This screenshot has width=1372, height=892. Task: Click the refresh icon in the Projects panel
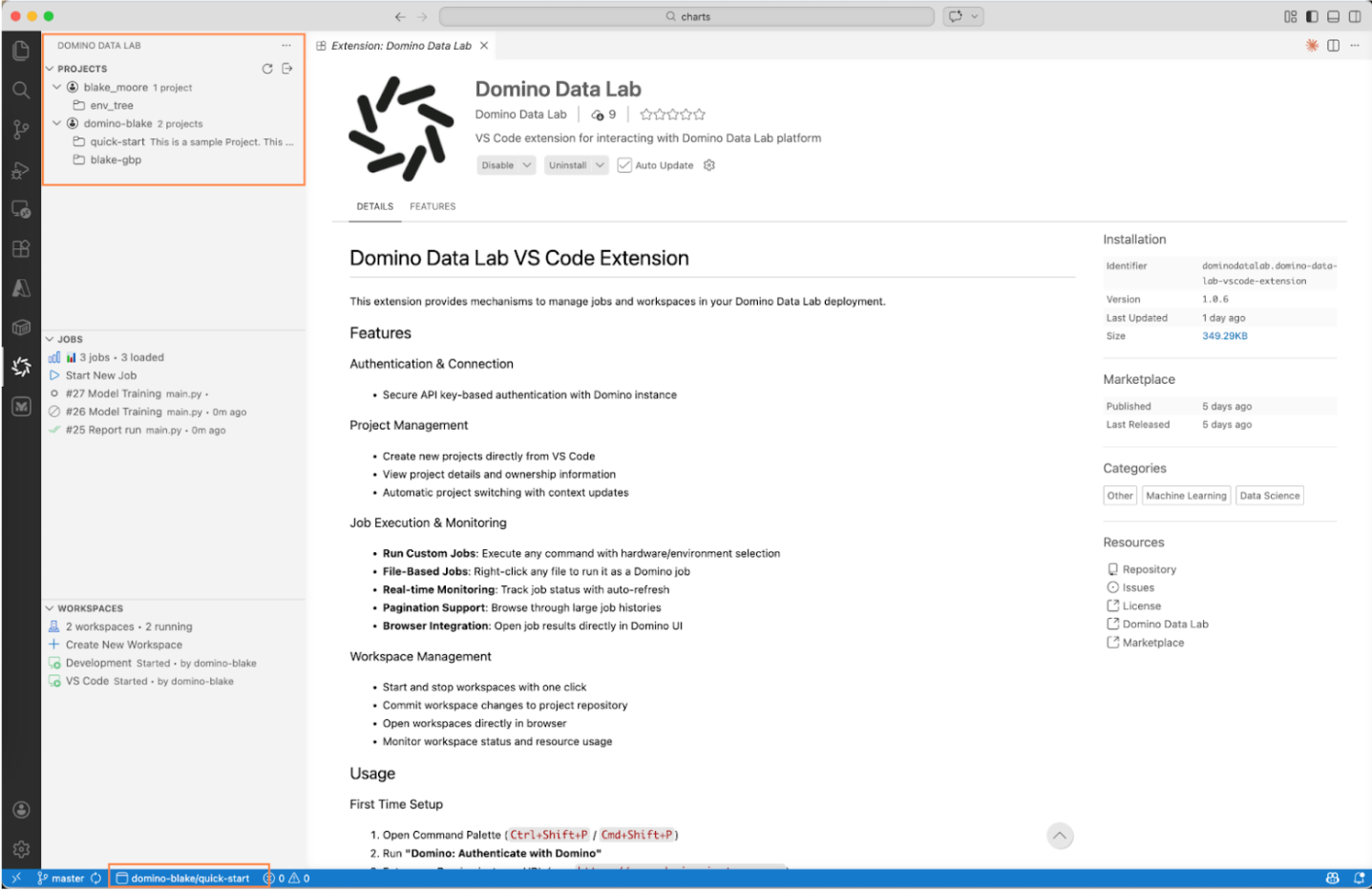[x=267, y=68]
